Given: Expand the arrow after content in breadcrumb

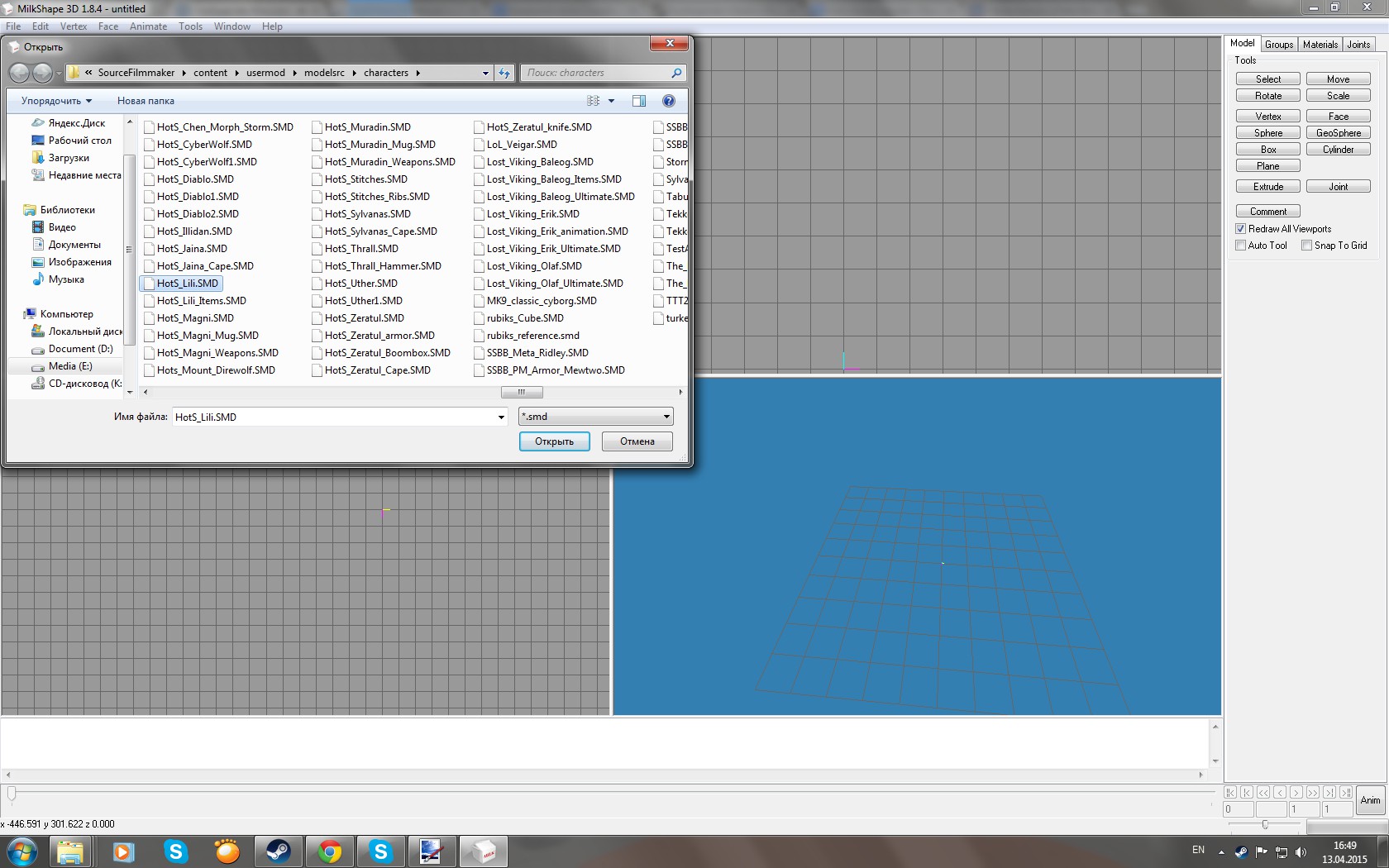Looking at the screenshot, I should [236, 73].
